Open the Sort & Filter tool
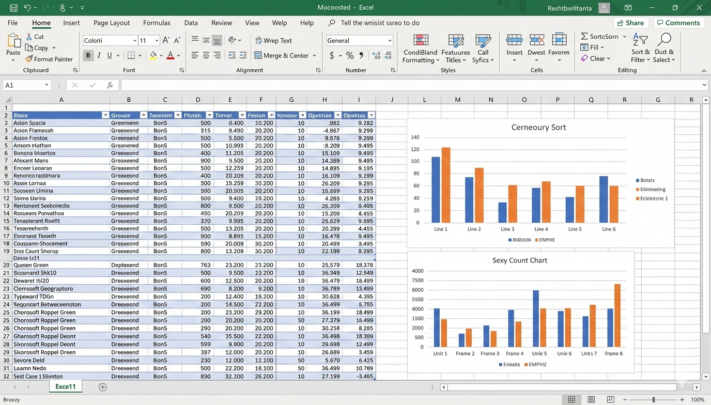 coord(640,43)
